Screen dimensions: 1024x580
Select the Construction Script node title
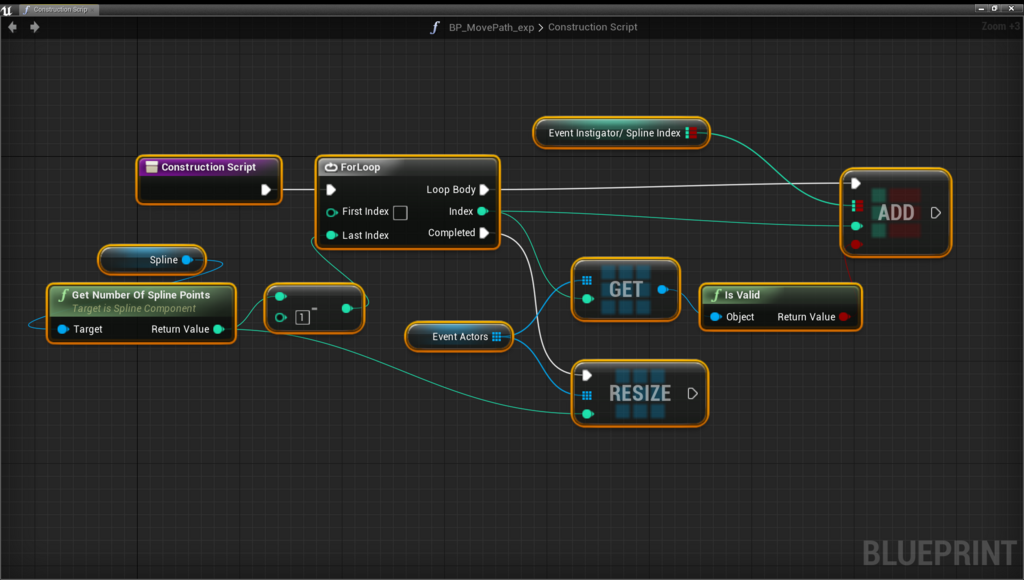tap(208, 167)
